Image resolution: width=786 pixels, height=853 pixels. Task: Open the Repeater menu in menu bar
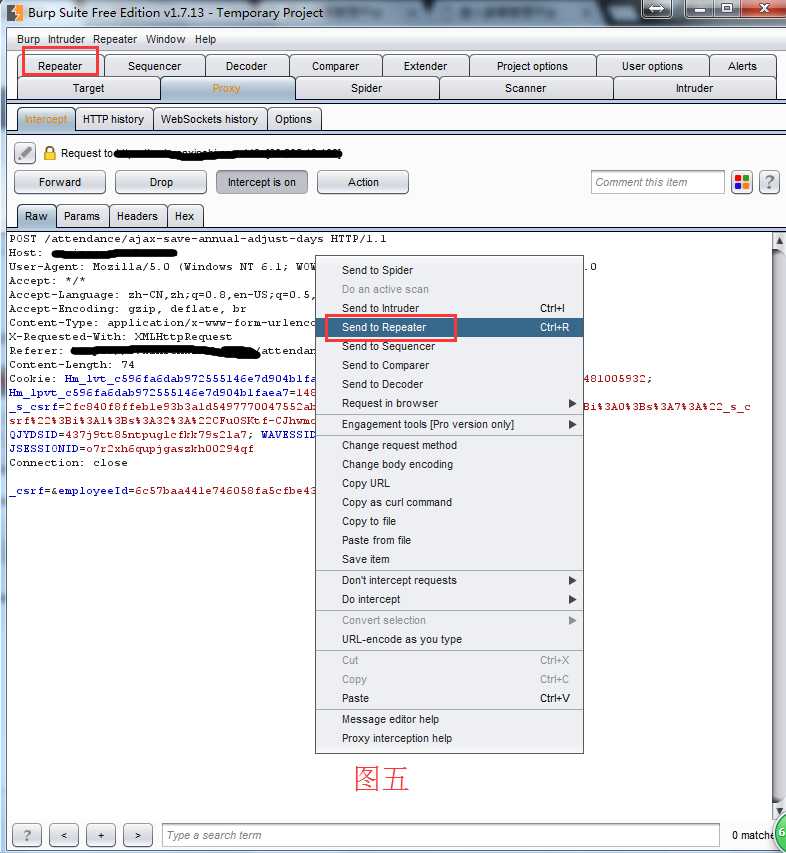click(115, 39)
